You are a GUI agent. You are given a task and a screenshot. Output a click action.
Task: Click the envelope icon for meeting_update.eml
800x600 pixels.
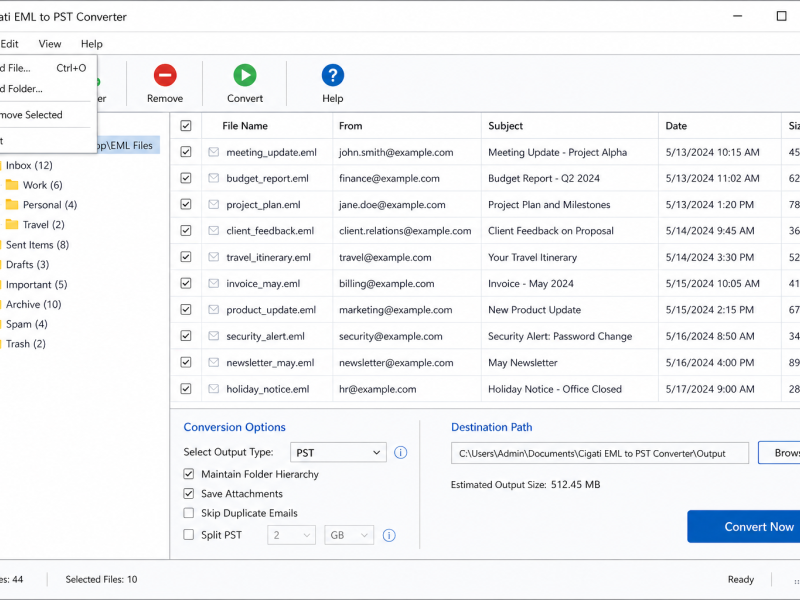click(x=214, y=152)
